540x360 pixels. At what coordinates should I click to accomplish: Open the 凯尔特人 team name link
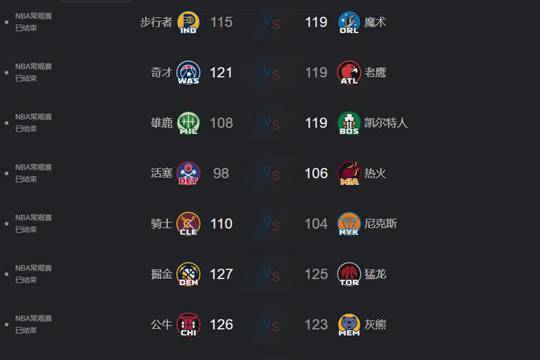coord(386,123)
